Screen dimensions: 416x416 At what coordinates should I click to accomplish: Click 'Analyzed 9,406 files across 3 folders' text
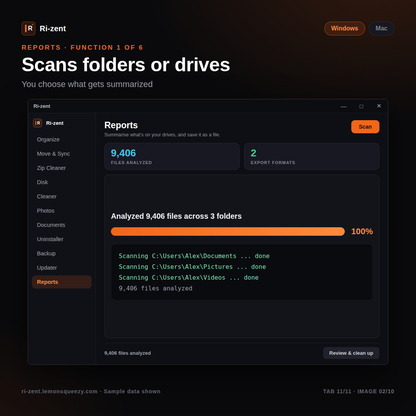[176, 216]
